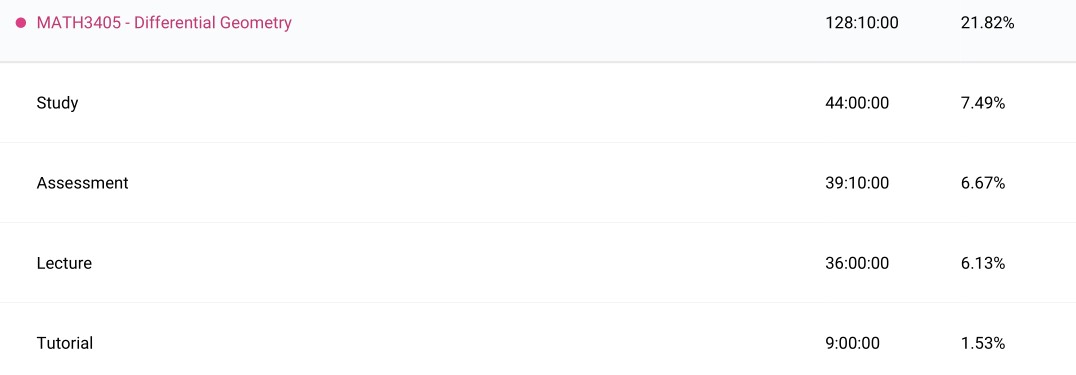Image resolution: width=1076 pixels, height=375 pixels.
Task: Select the 44:00:00 Study duration
Action: (857, 103)
